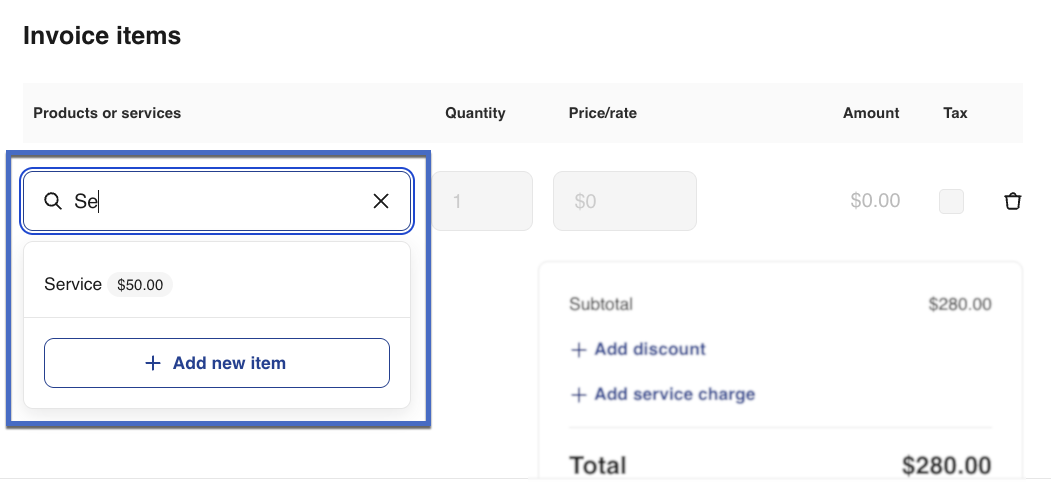Click the magnifier icon in the search box

point(53,201)
